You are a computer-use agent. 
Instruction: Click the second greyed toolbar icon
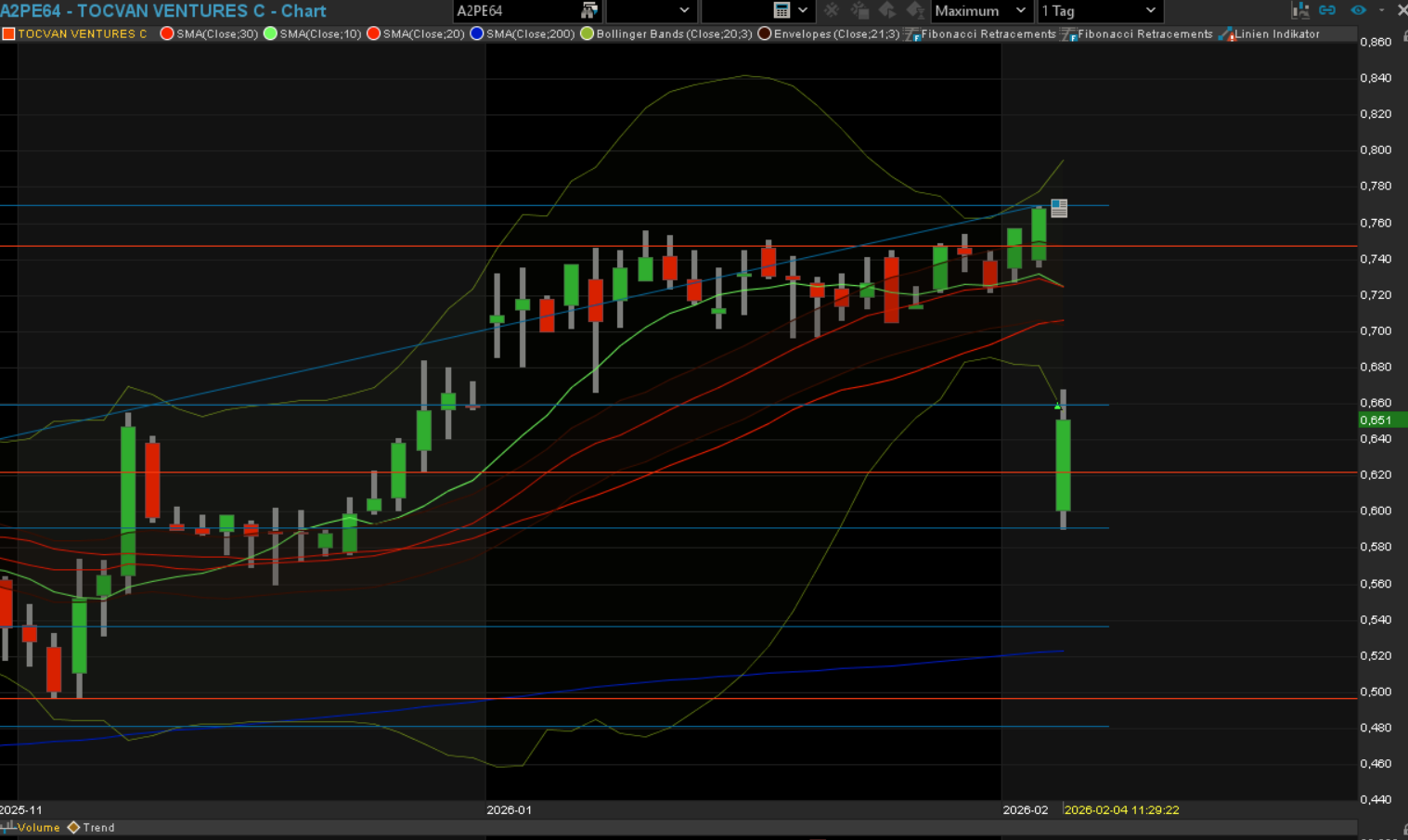coord(859,10)
